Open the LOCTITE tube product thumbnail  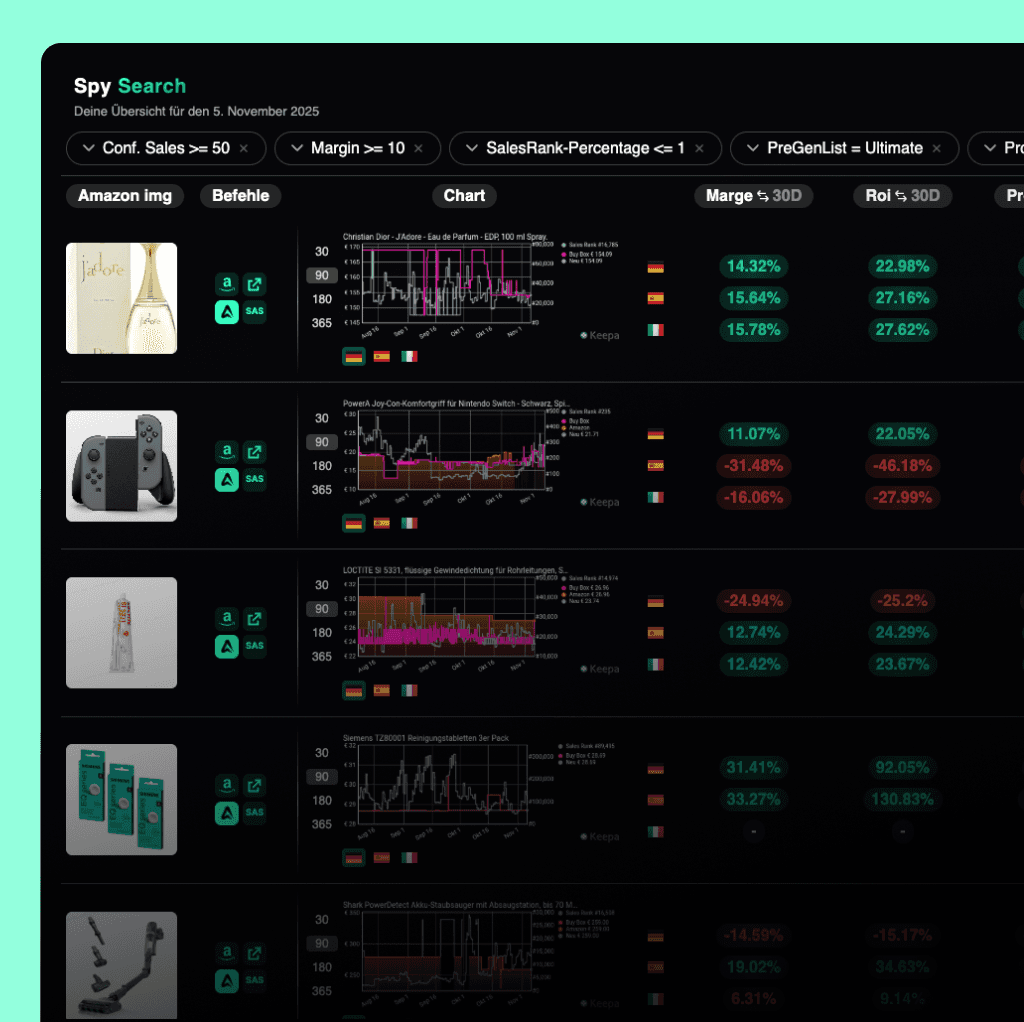[121, 633]
